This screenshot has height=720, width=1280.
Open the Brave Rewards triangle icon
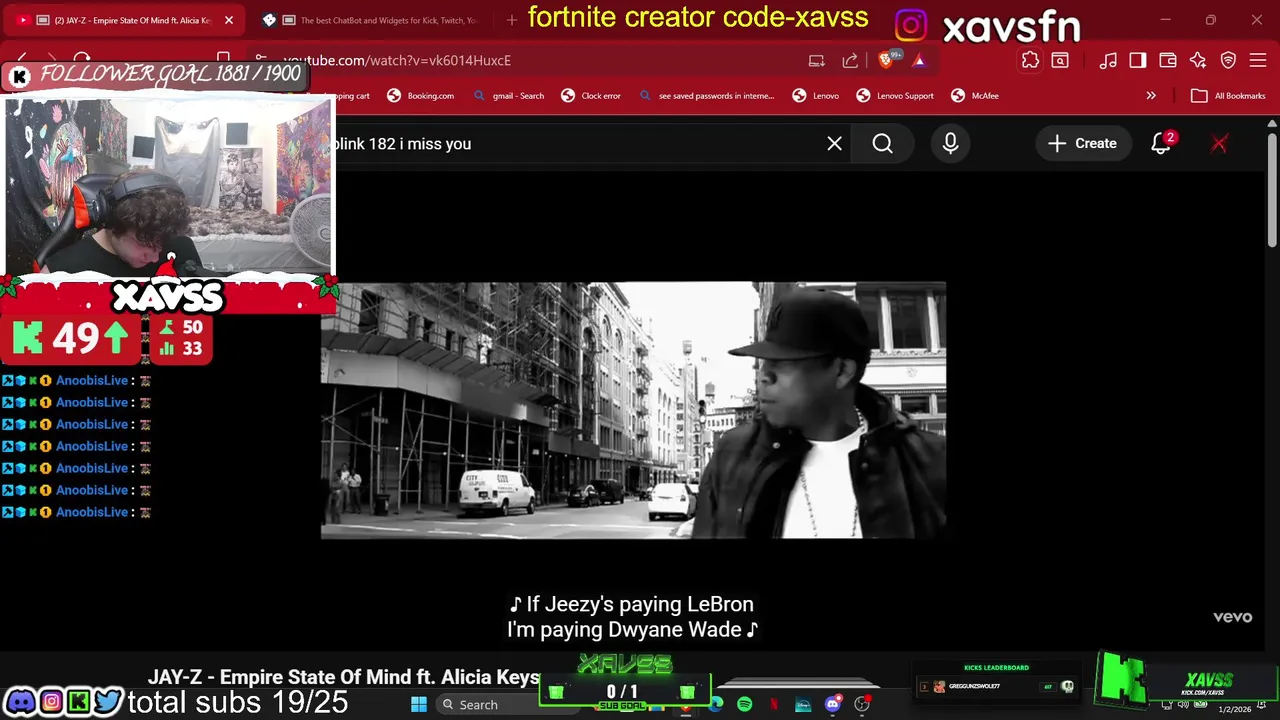(x=918, y=60)
